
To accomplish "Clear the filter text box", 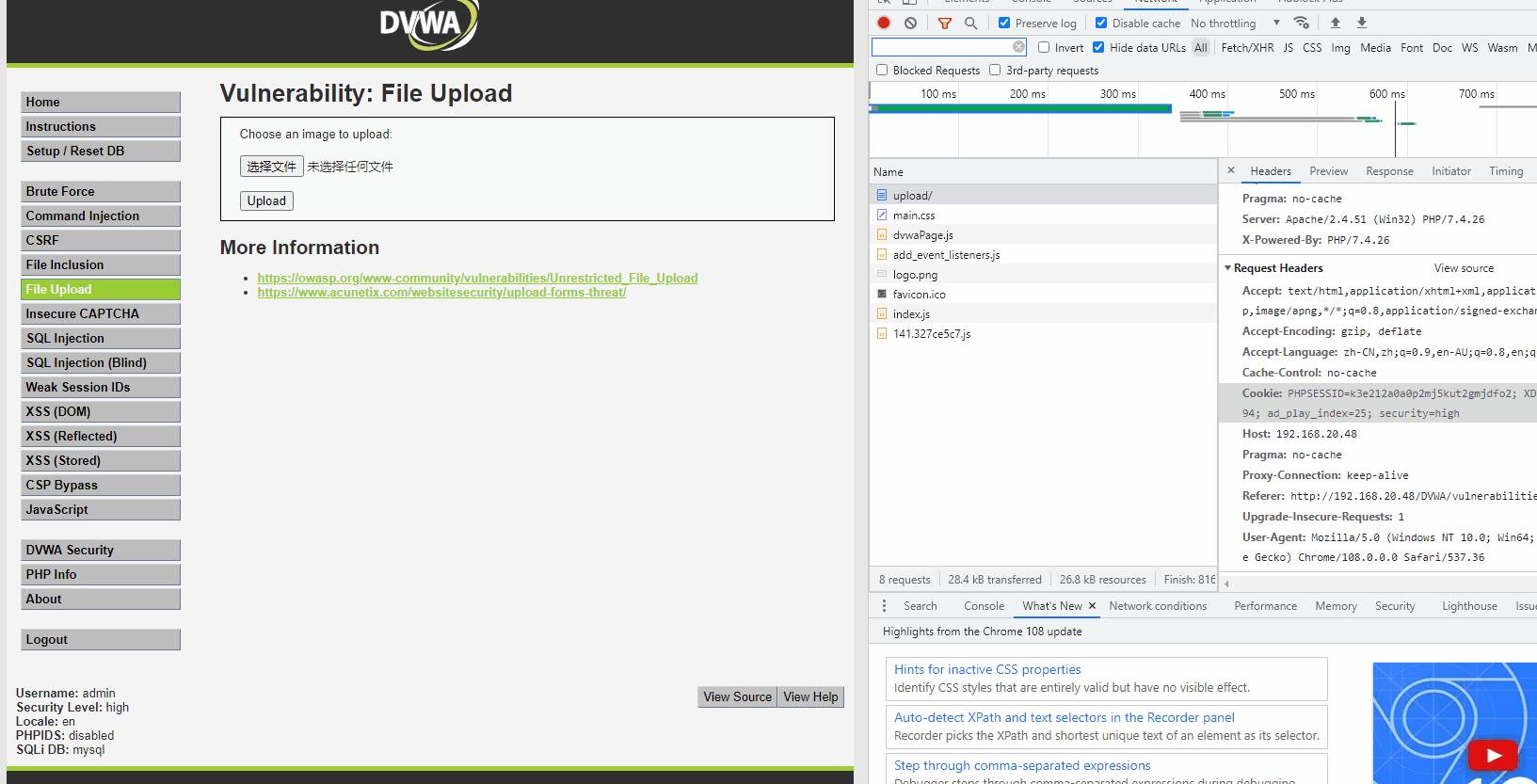I will coord(1018,47).
